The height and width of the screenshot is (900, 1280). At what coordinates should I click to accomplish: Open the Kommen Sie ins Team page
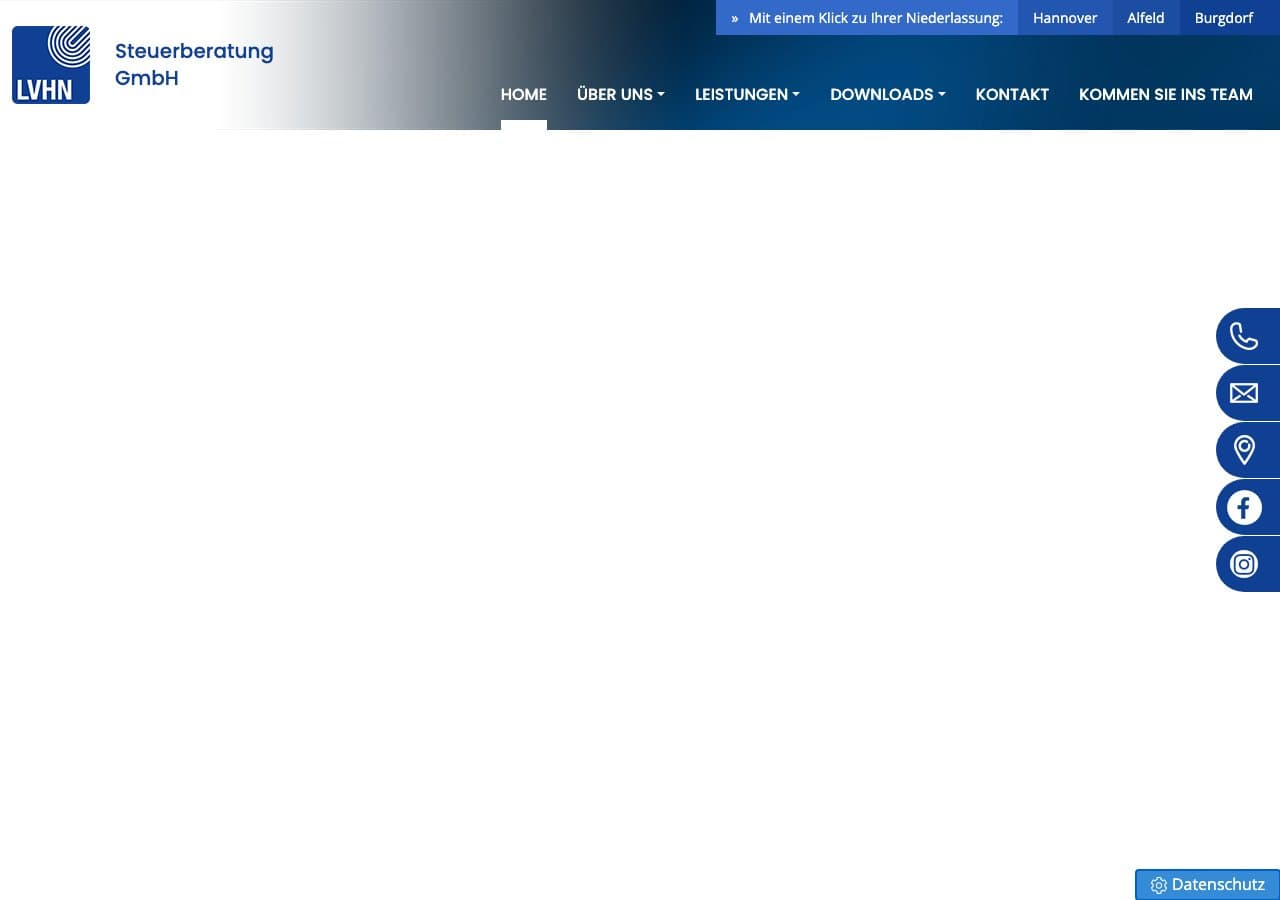[1165, 94]
